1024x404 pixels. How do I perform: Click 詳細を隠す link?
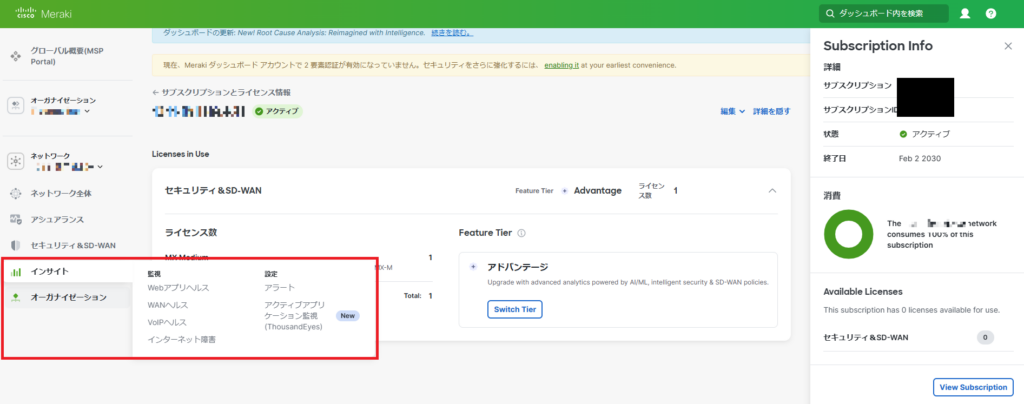click(772, 112)
